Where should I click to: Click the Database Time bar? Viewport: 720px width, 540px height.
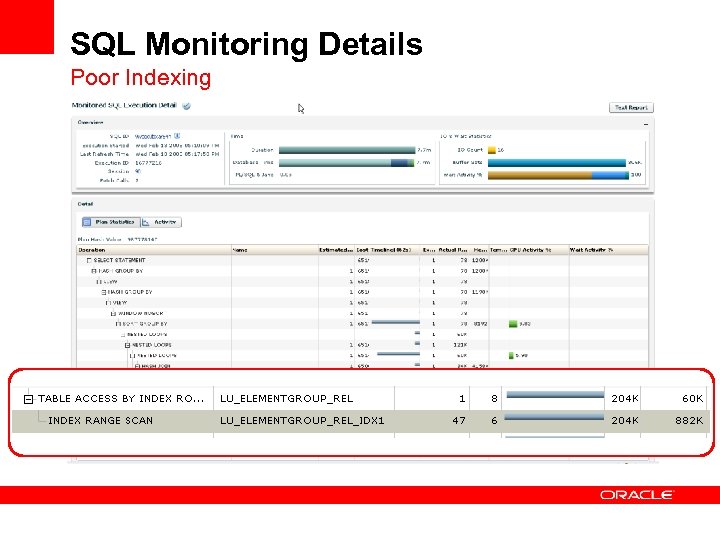tap(346, 163)
